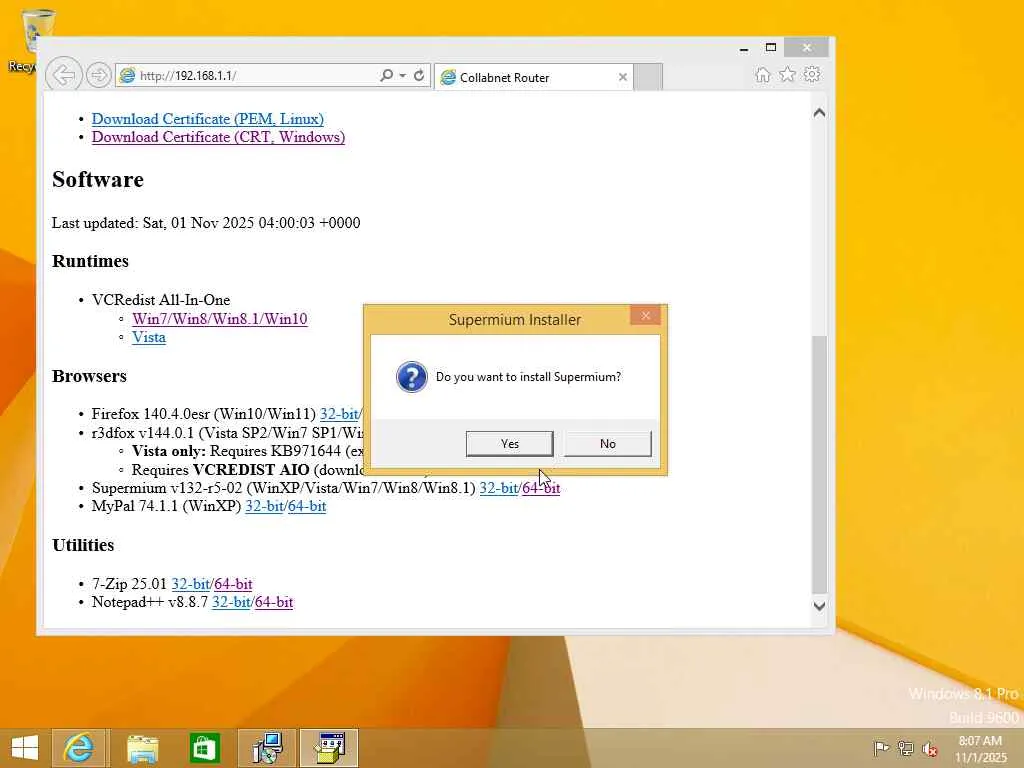The image size is (1024, 768).
Task: Open Action Center flag icon
Action: click(x=881, y=748)
